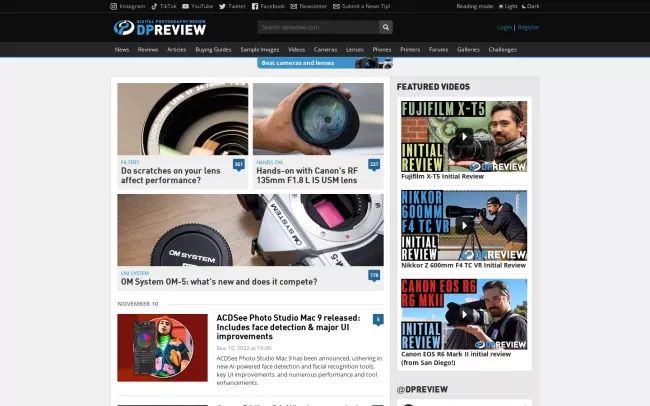
Task: Click 'Canon EOS R6 Mark II initial review' caption
Action: 456,358
